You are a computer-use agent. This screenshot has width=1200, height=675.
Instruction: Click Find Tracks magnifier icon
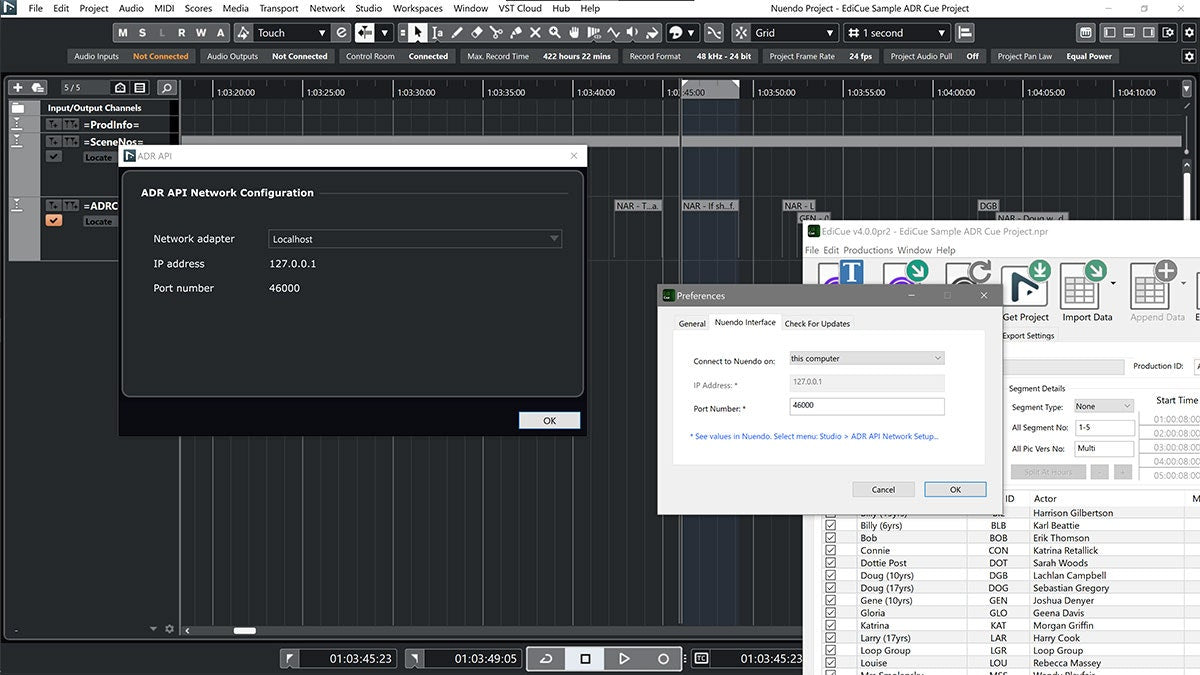click(x=166, y=88)
